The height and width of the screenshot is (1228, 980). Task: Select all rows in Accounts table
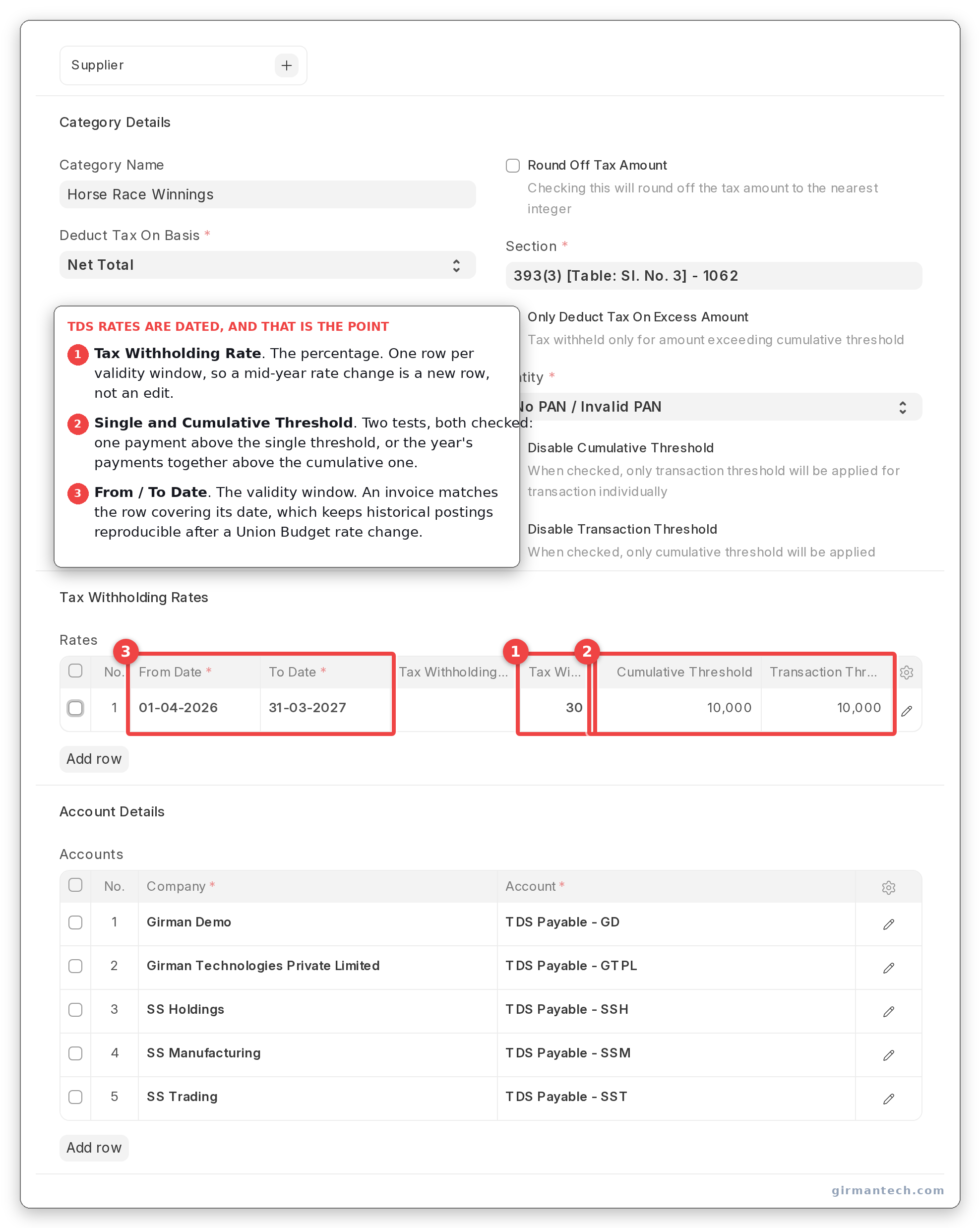[75, 885]
